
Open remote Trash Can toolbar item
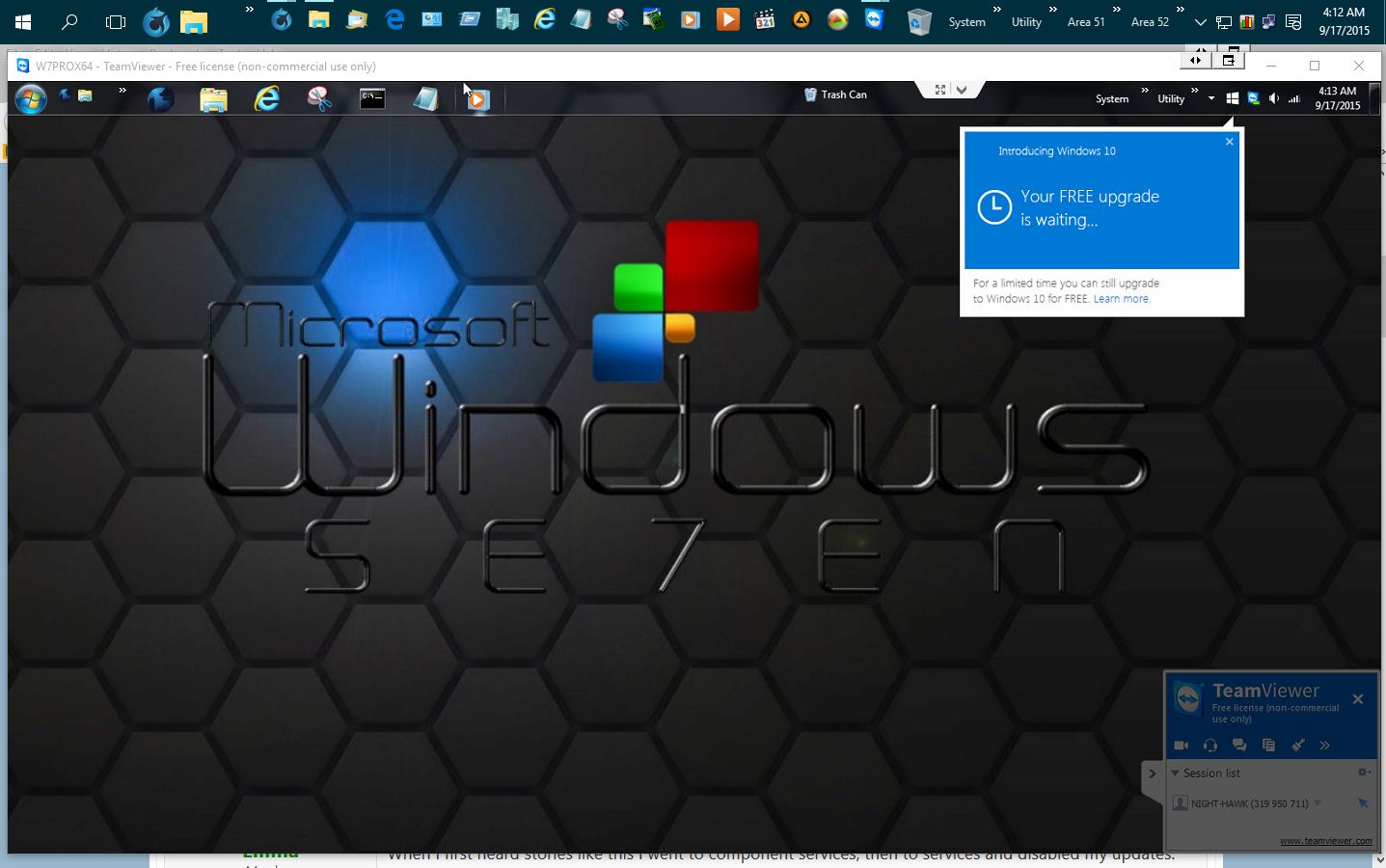tap(835, 95)
